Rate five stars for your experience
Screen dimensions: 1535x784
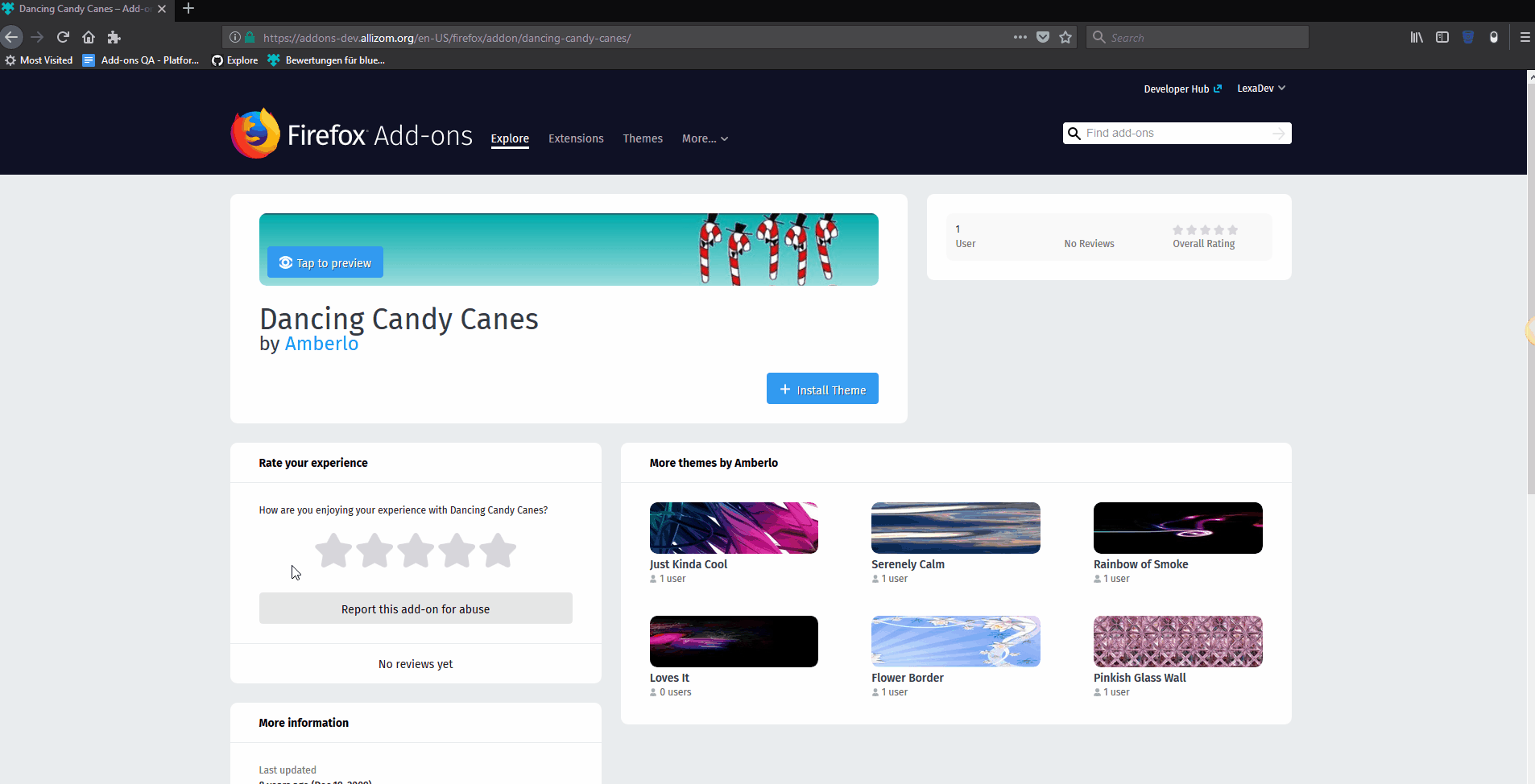tap(498, 551)
